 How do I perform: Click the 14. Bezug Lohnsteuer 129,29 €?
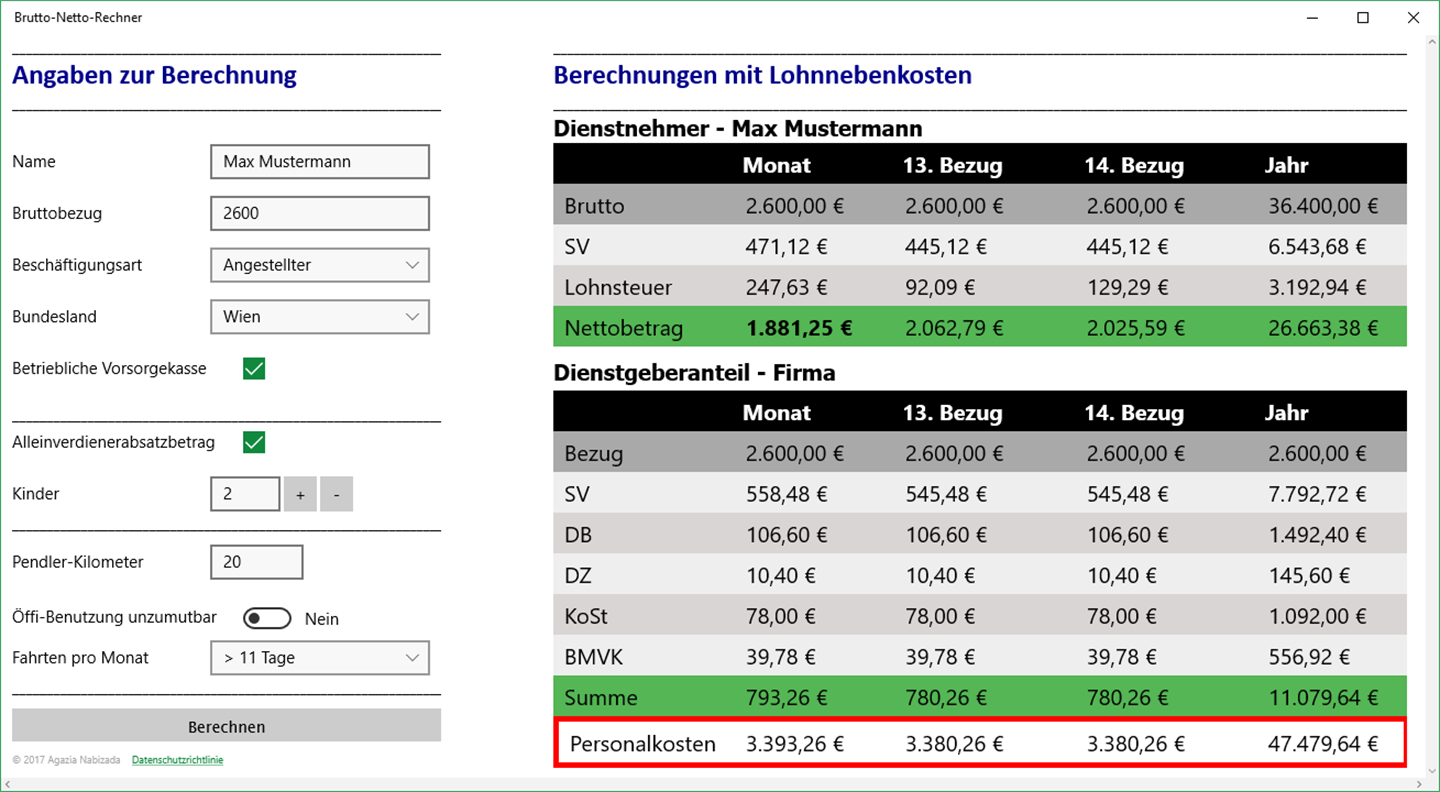coord(1127,288)
